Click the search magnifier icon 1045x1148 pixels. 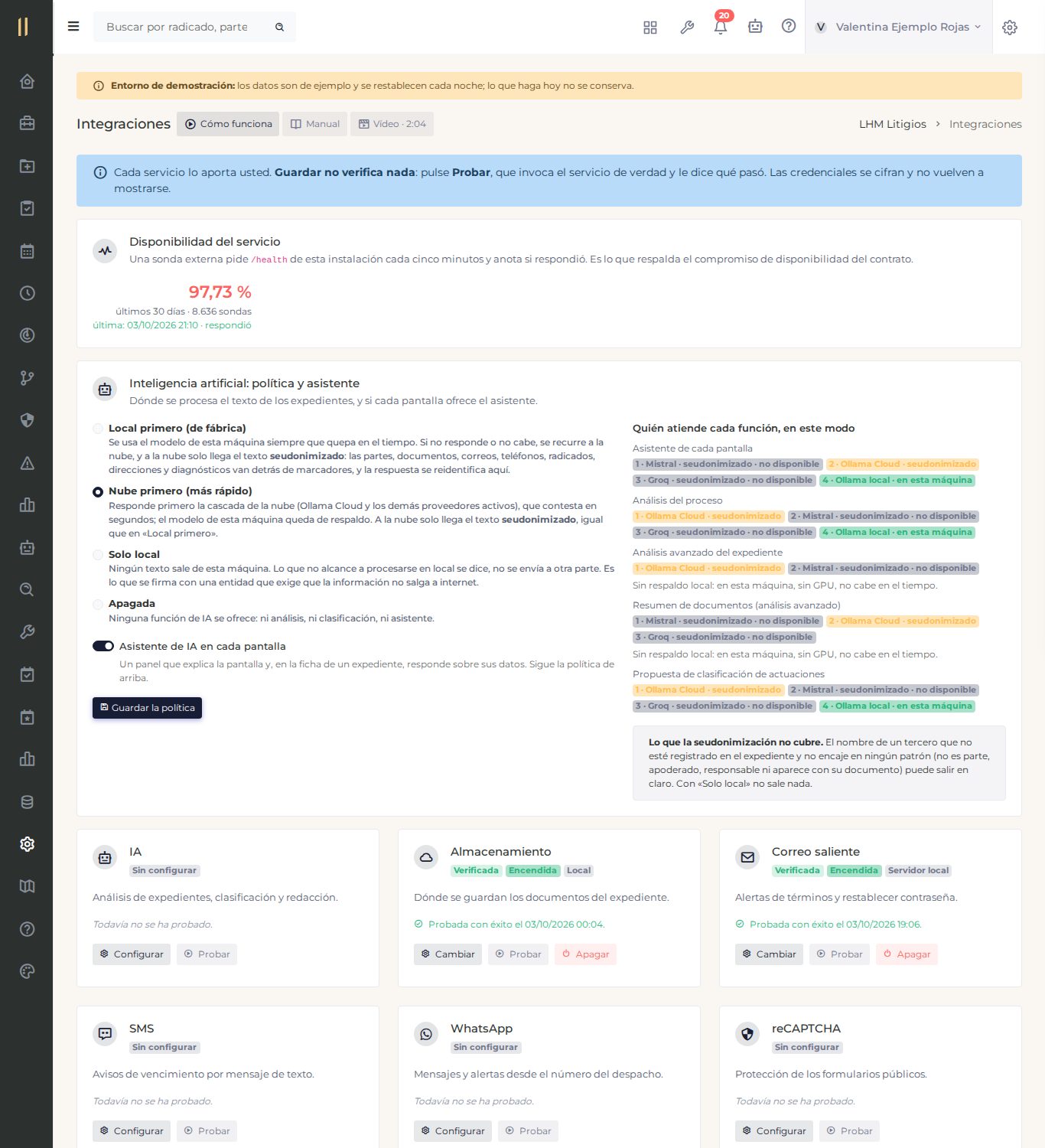pyautogui.click(x=280, y=27)
